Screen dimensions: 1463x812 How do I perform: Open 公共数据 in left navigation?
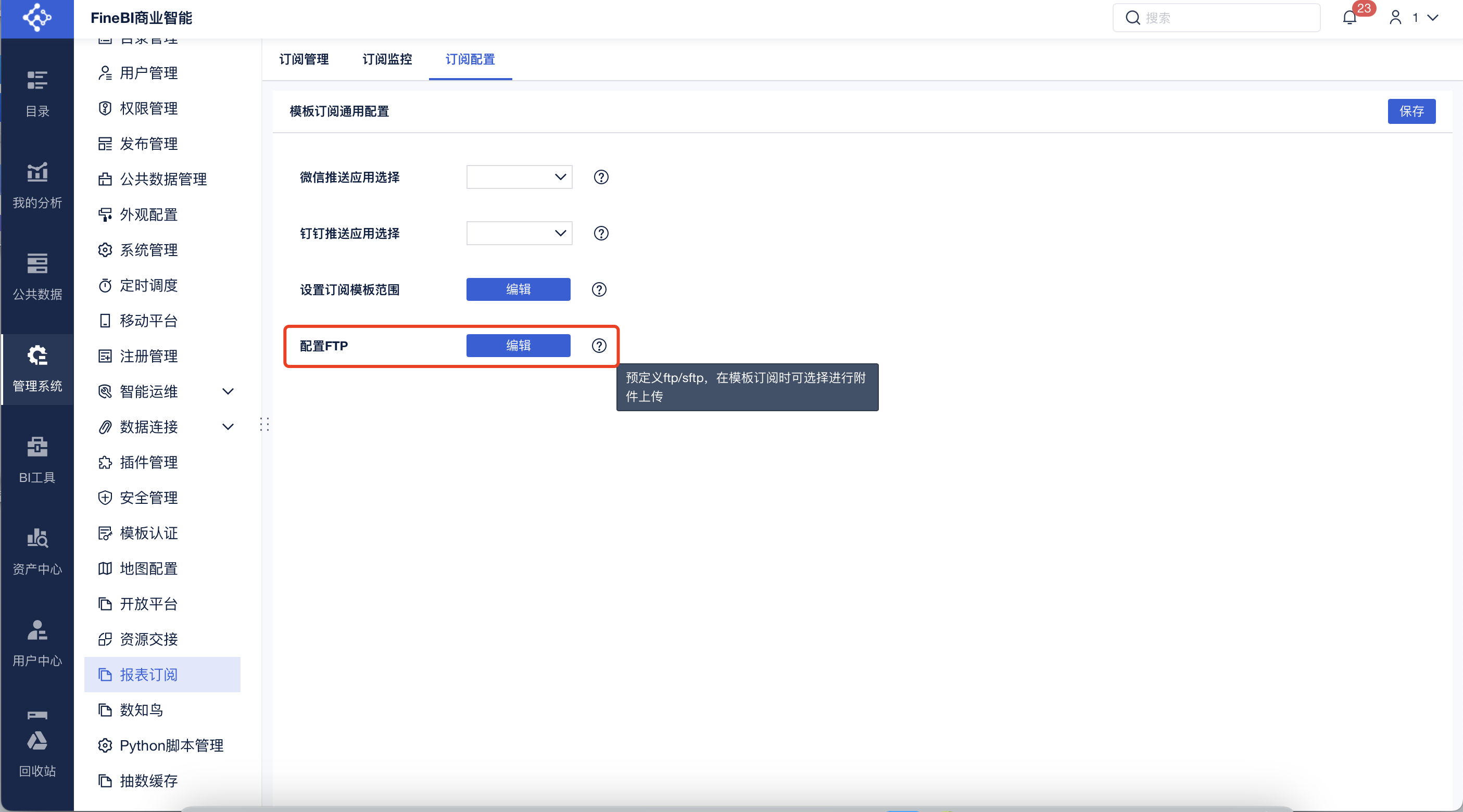[37, 276]
